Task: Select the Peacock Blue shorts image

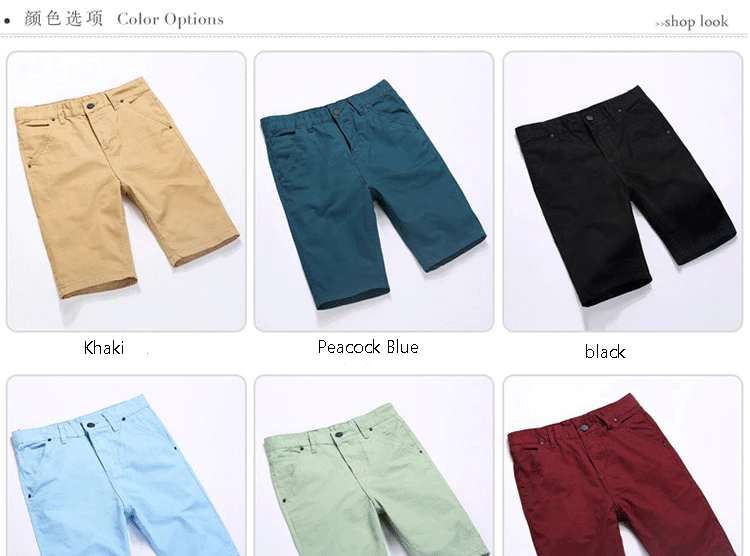Action: coord(374,191)
